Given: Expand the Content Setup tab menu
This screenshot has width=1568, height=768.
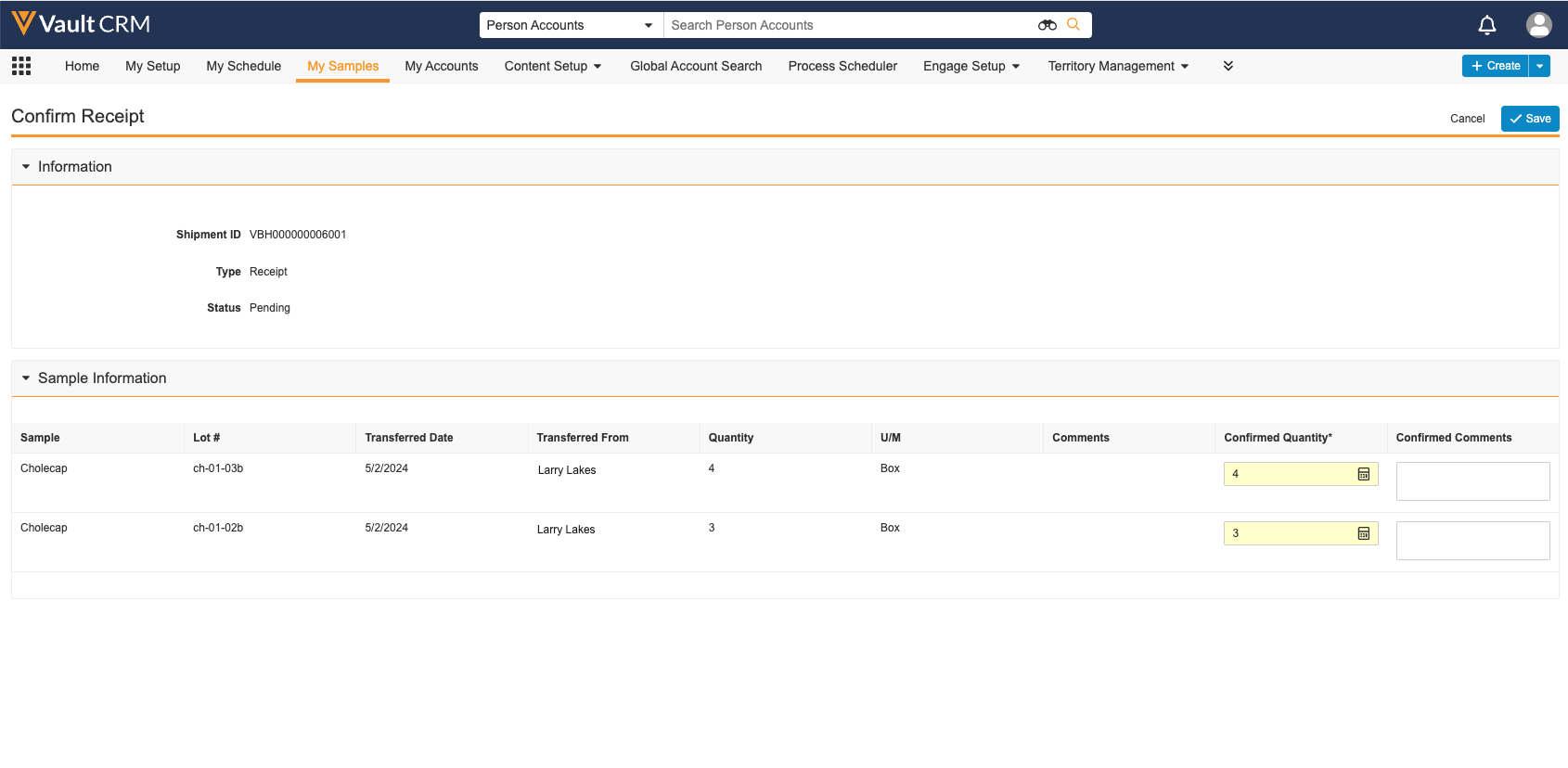Looking at the screenshot, I should point(553,66).
